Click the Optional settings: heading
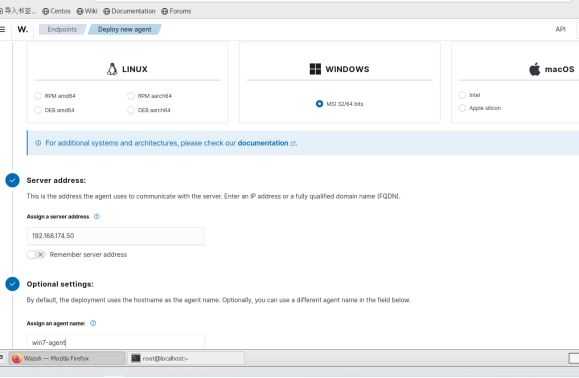Screen dimensions: 579x378 60,284
